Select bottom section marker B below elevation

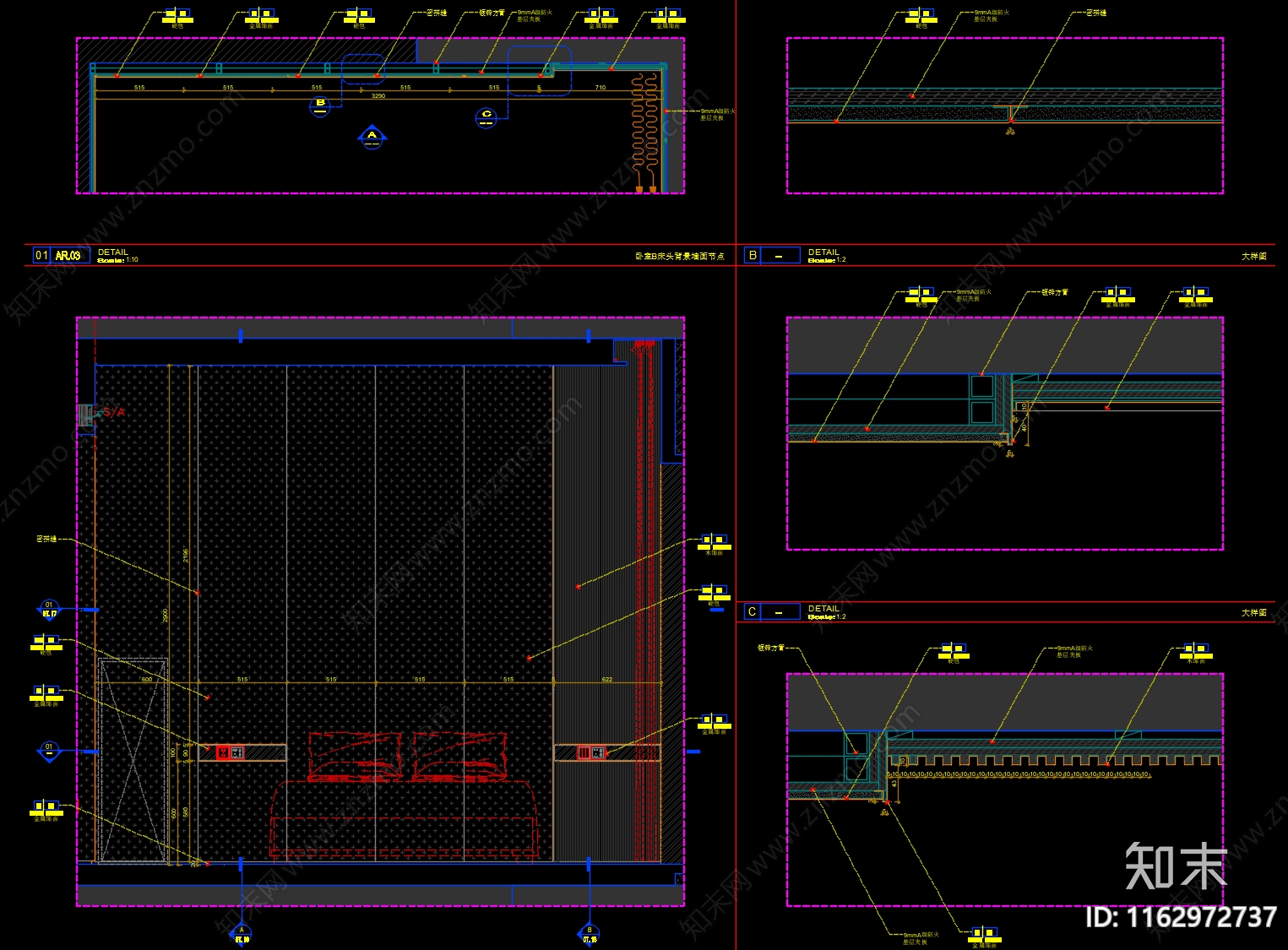tap(590, 934)
